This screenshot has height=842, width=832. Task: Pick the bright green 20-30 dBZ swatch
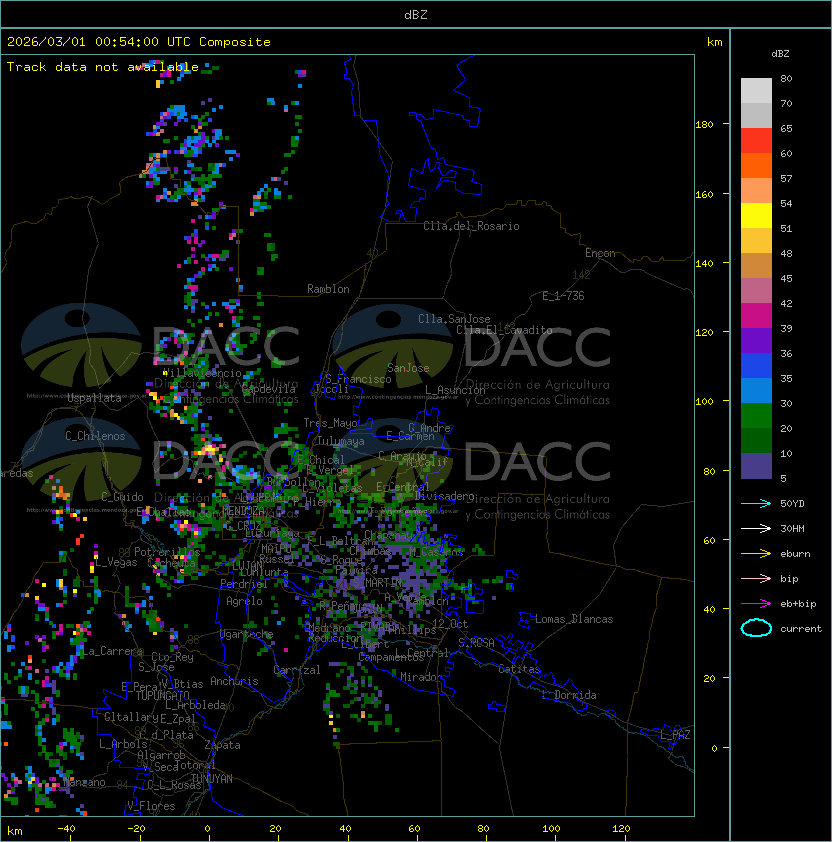click(756, 416)
